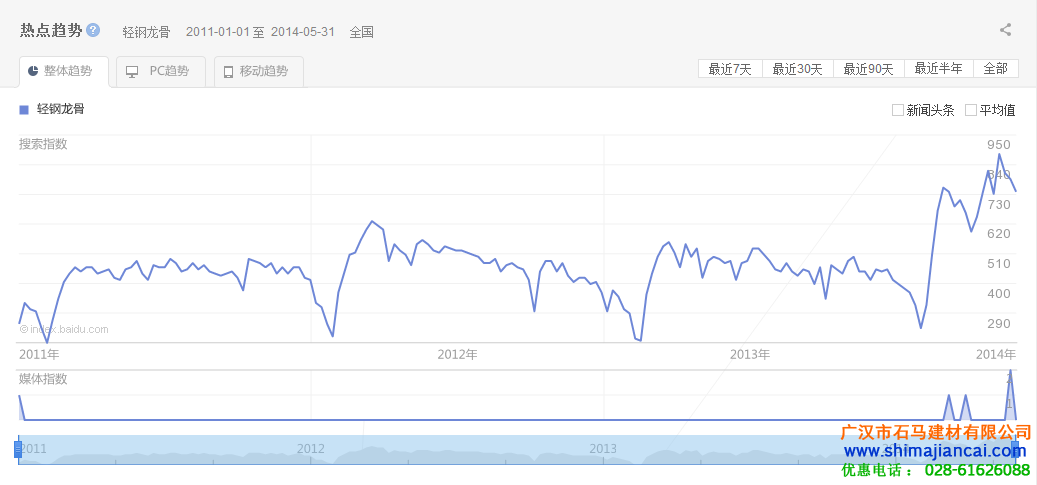
Task: Click the 热点趋势 heading
Action: click(51, 30)
